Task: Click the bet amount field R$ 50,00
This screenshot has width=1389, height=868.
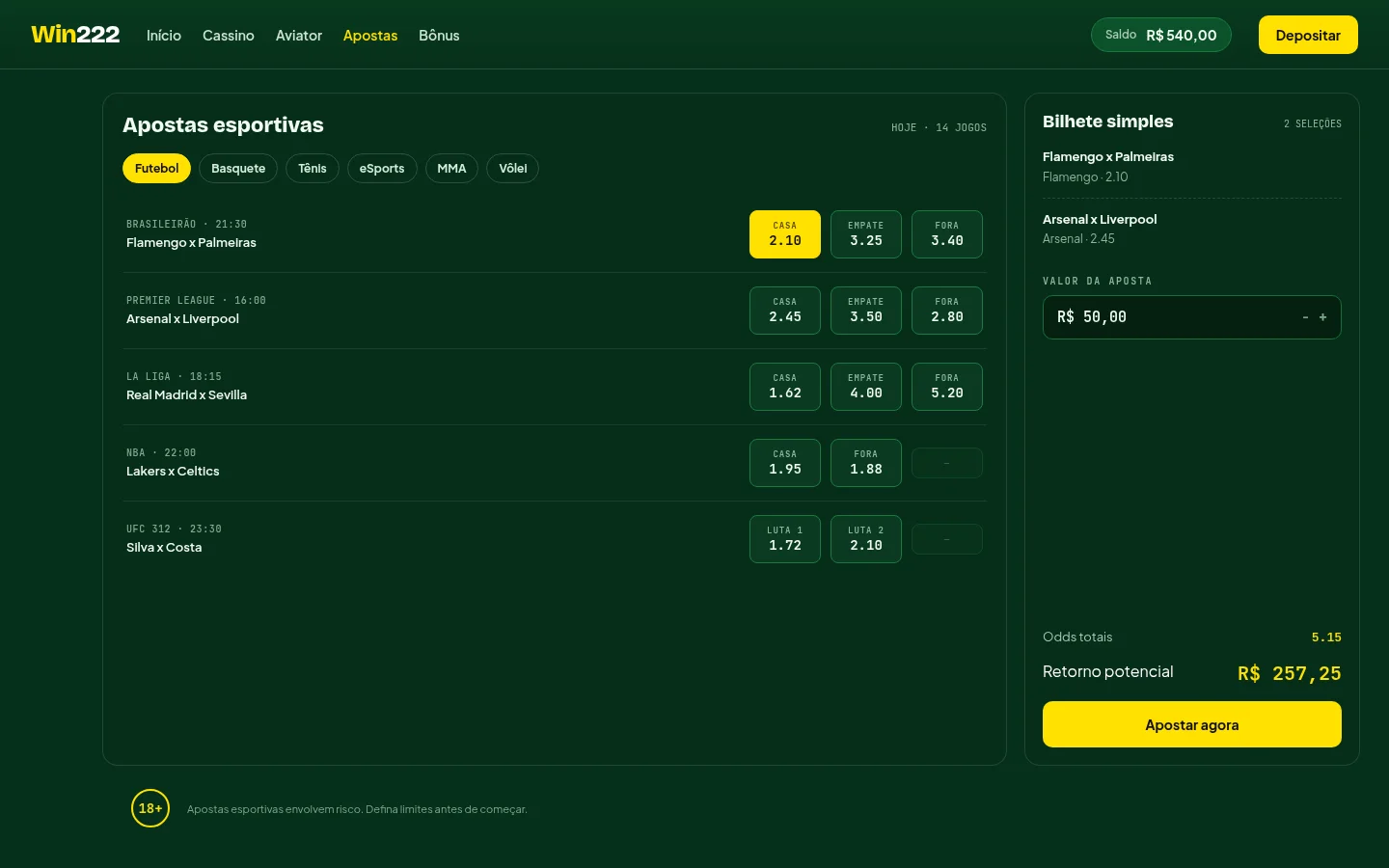Action: tap(1192, 317)
